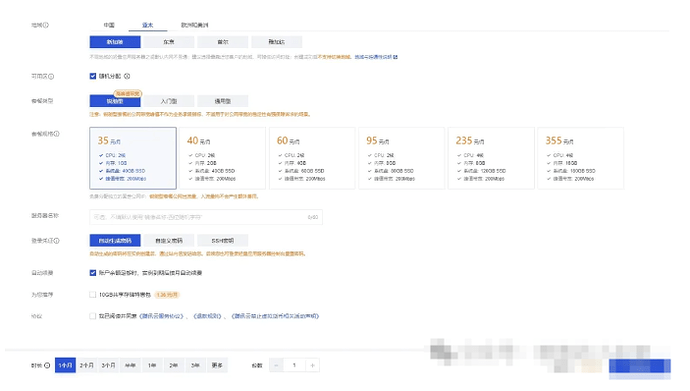Image resolution: width=690 pixels, height=391 pixels.
Task: Toggle the 自动续费 auto-renew checkbox
Action: tap(93, 273)
